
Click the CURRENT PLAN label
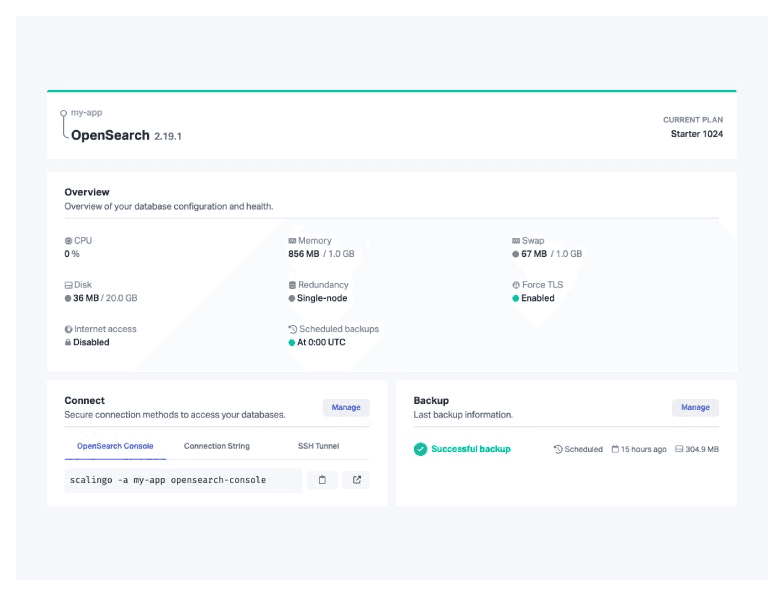(x=693, y=120)
